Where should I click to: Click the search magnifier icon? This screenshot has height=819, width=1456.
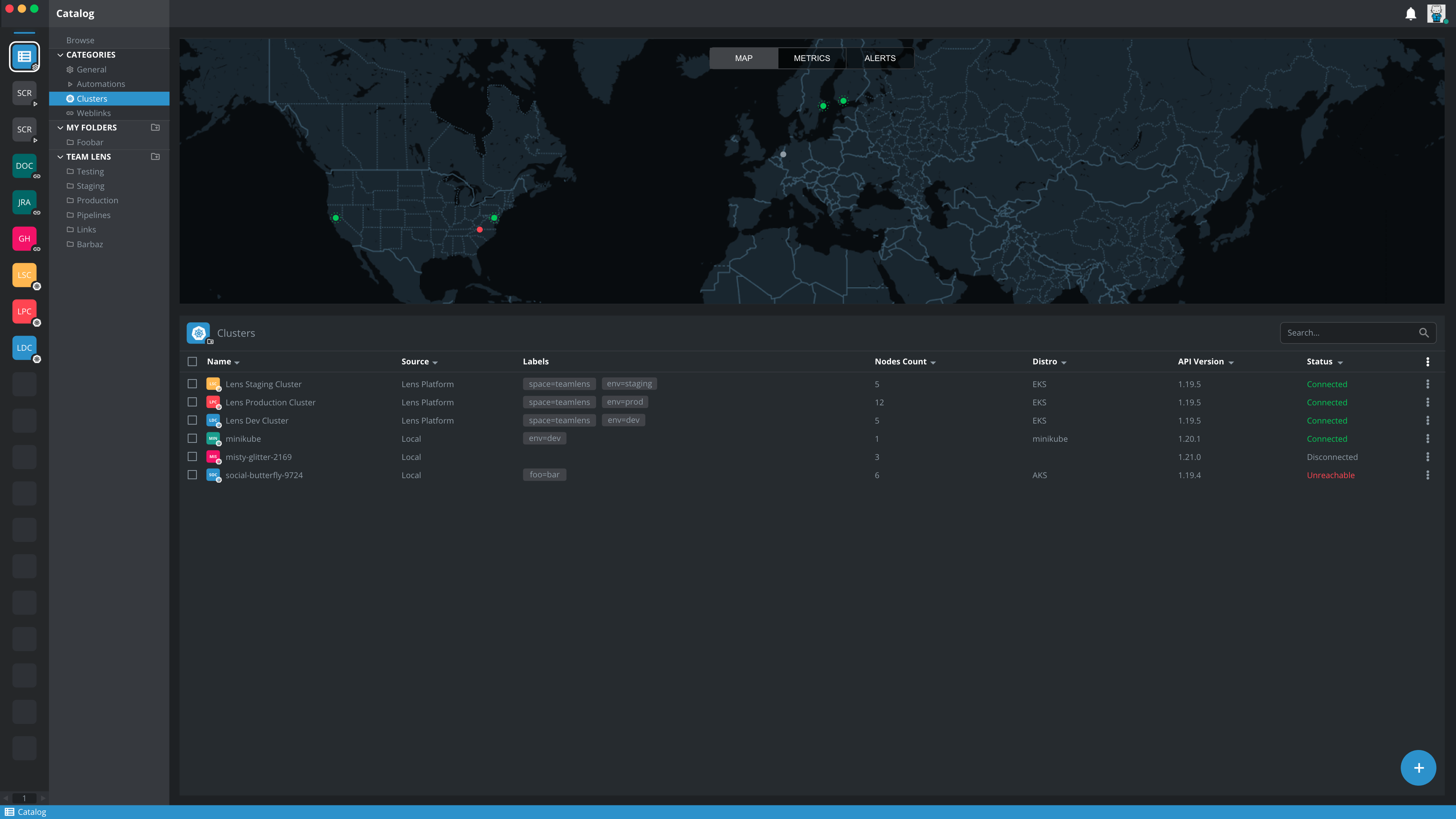point(1423,333)
